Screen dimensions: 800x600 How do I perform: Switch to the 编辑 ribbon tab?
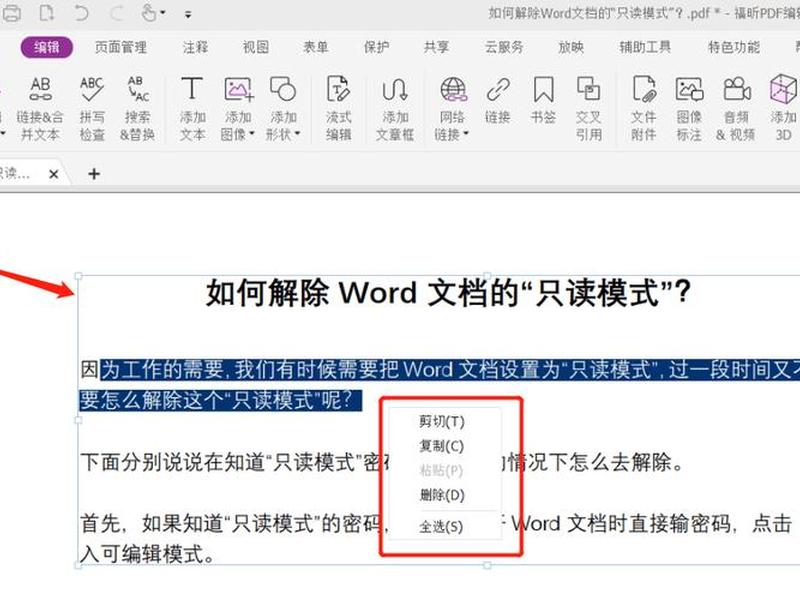click(x=46, y=47)
